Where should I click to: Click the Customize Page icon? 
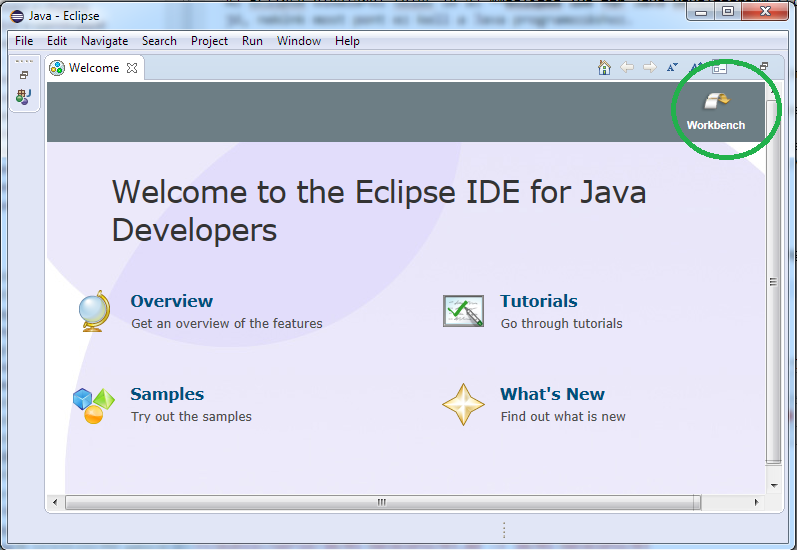tap(719, 68)
